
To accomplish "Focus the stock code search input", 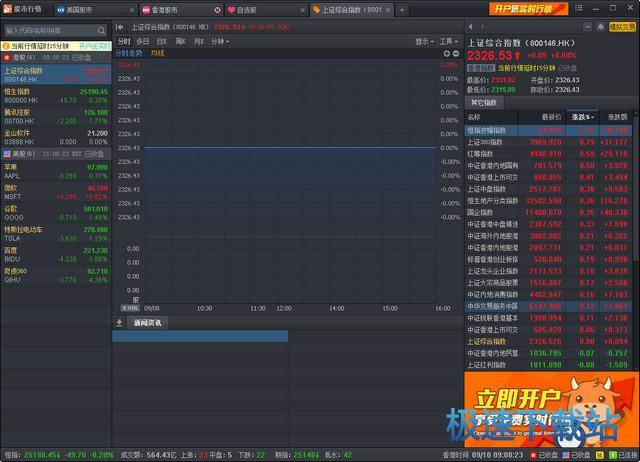I will click(50, 31).
